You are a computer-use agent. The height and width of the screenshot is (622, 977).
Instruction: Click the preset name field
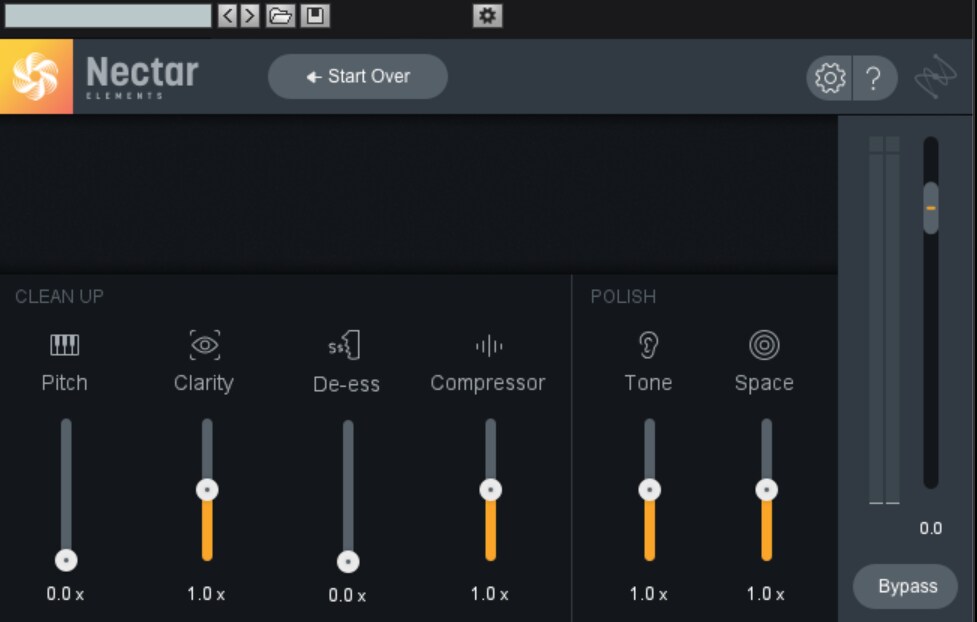click(x=108, y=16)
